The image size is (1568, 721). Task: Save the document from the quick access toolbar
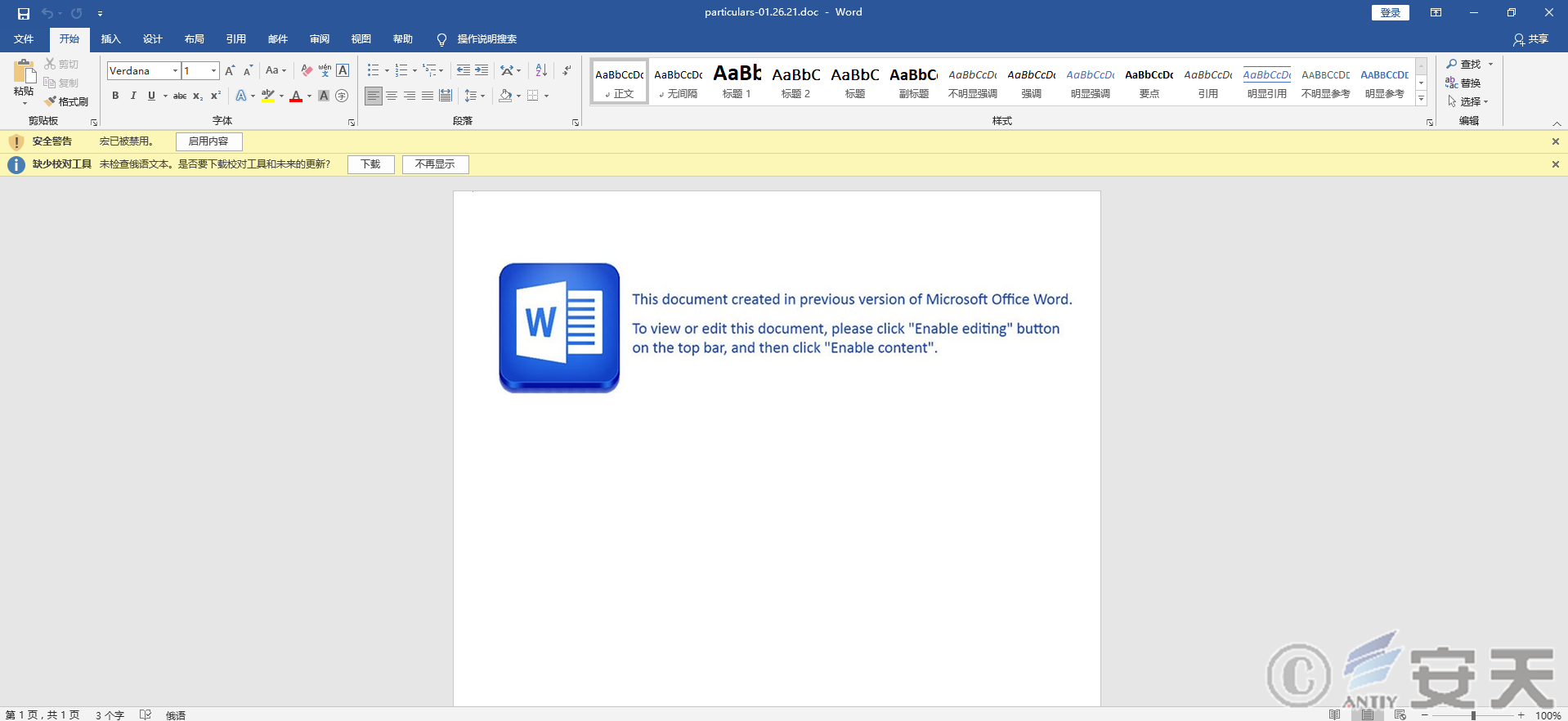[24, 13]
